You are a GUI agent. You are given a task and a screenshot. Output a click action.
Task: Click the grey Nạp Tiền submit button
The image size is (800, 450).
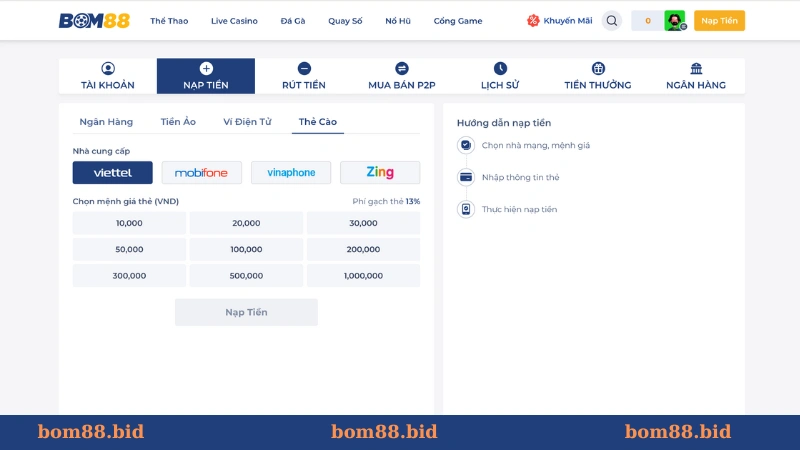pyautogui.click(x=246, y=312)
